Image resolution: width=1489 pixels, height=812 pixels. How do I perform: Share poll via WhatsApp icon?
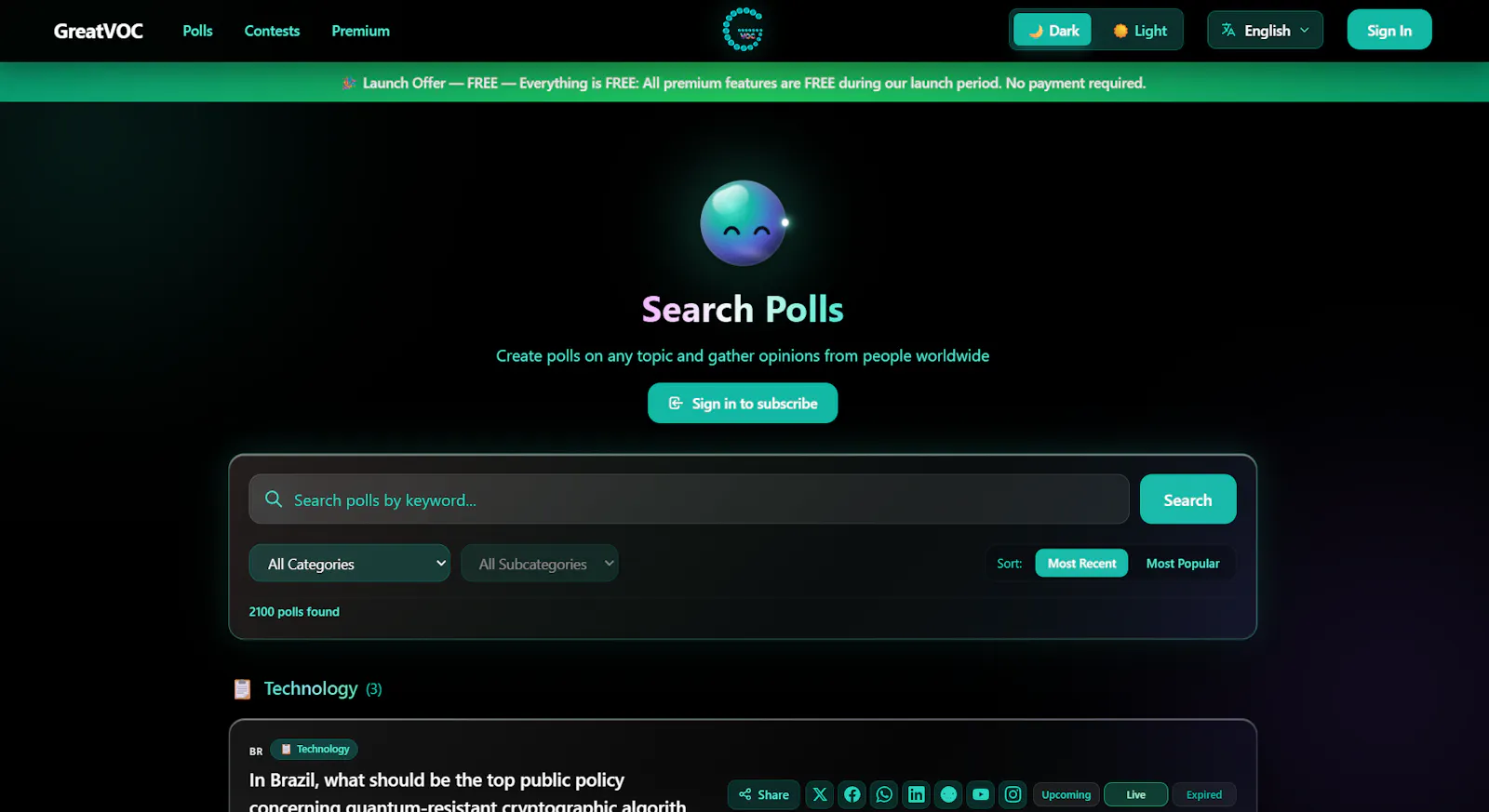point(884,794)
